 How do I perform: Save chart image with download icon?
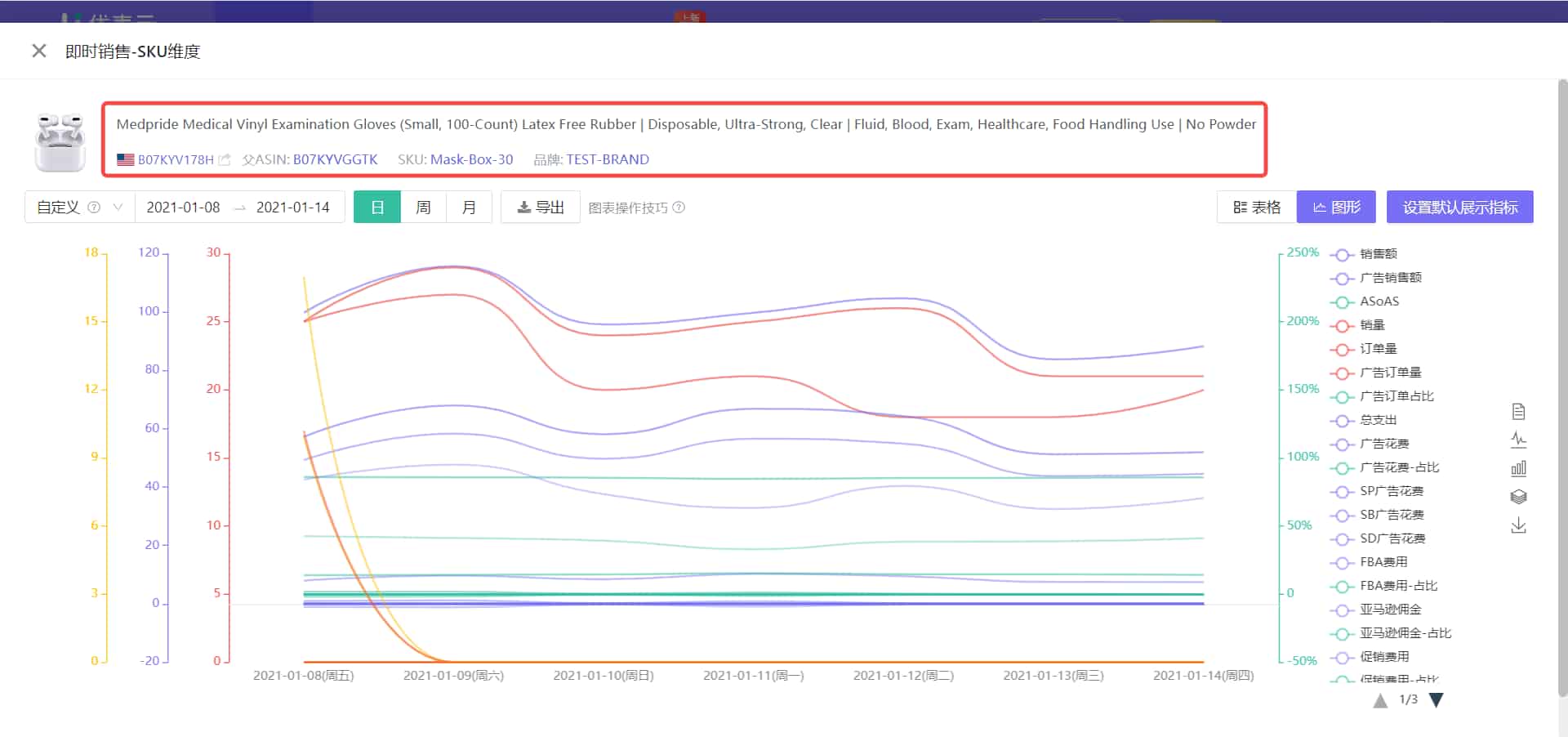1518,525
